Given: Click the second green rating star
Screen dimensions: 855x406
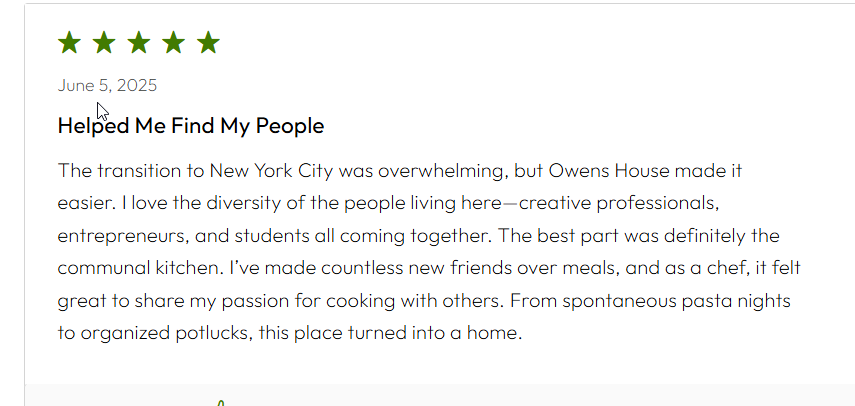Looking at the screenshot, I should 104,43.
